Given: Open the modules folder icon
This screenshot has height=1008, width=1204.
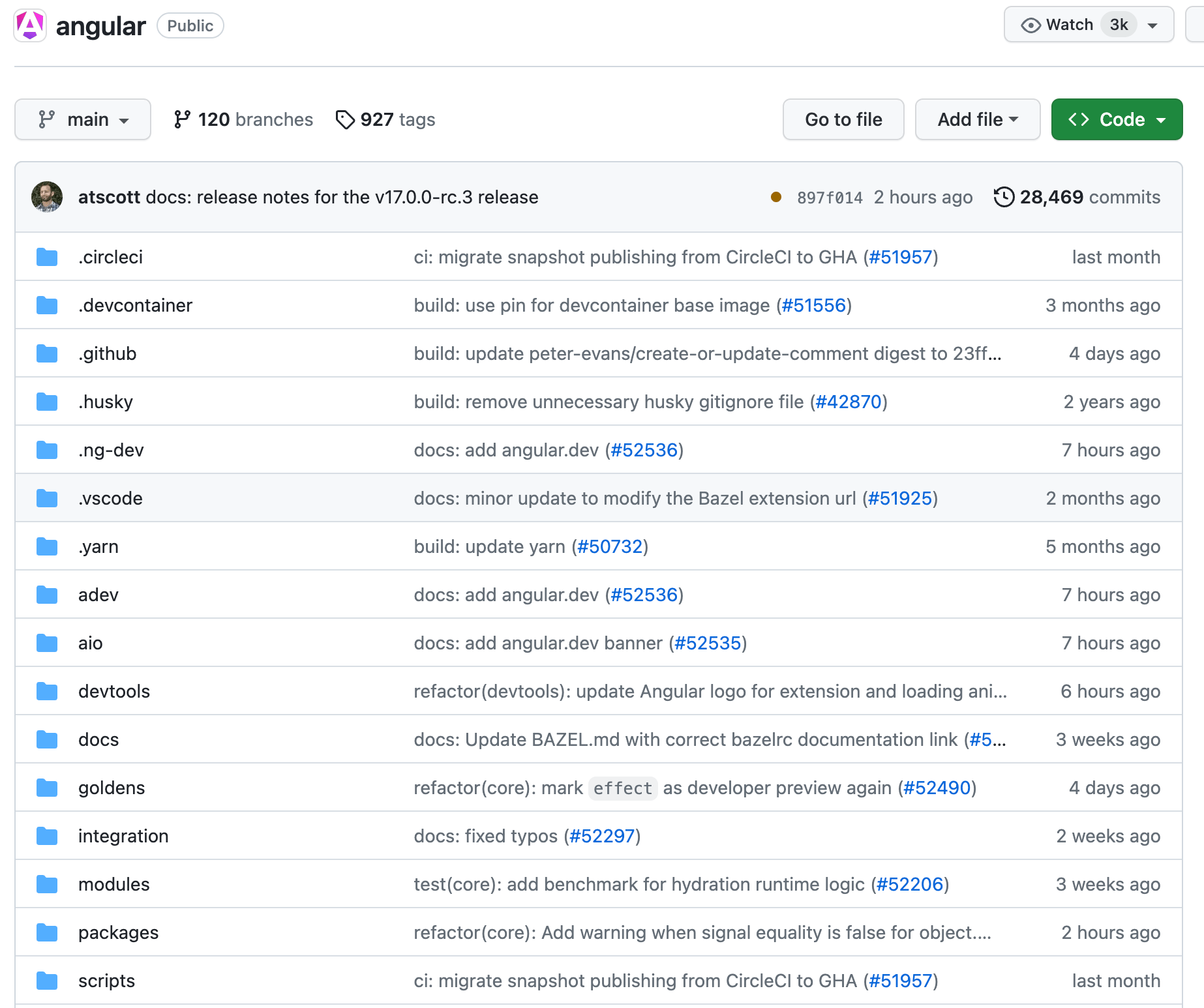Looking at the screenshot, I should click(47, 884).
